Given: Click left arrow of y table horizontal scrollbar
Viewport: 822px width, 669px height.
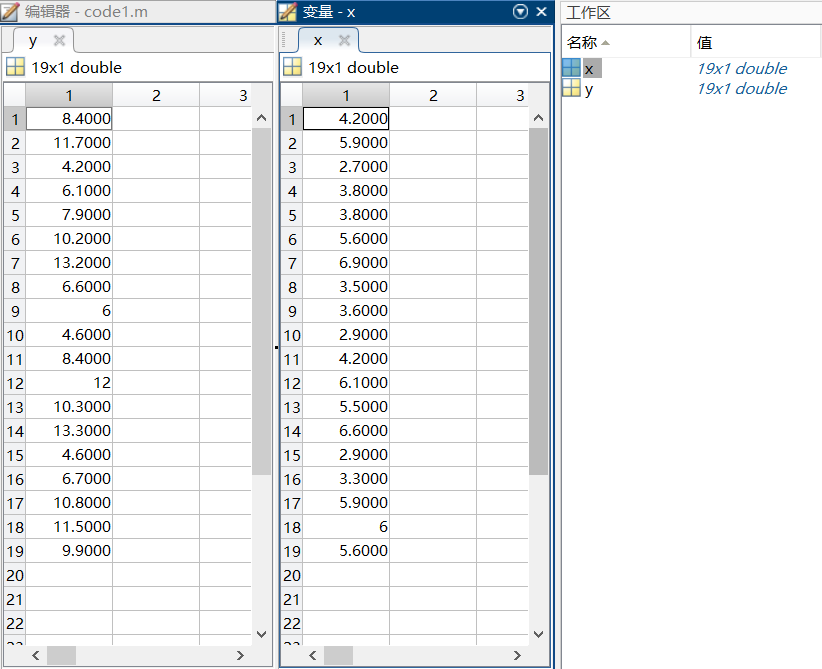Looking at the screenshot, I should pos(36,655).
